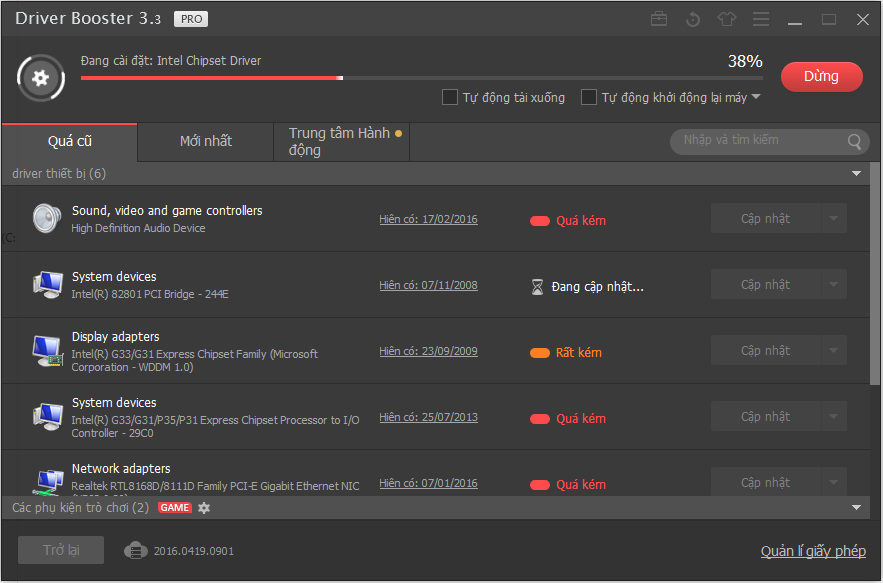Click Cập nhật for Display adapters
The height and width of the screenshot is (583, 883).
pyautogui.click(x=765, y=350)
